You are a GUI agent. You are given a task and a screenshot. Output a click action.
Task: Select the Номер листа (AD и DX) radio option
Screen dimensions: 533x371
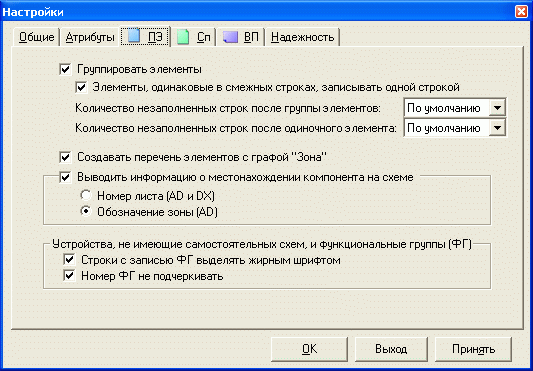pyautogui.click(x=86, y=196)
